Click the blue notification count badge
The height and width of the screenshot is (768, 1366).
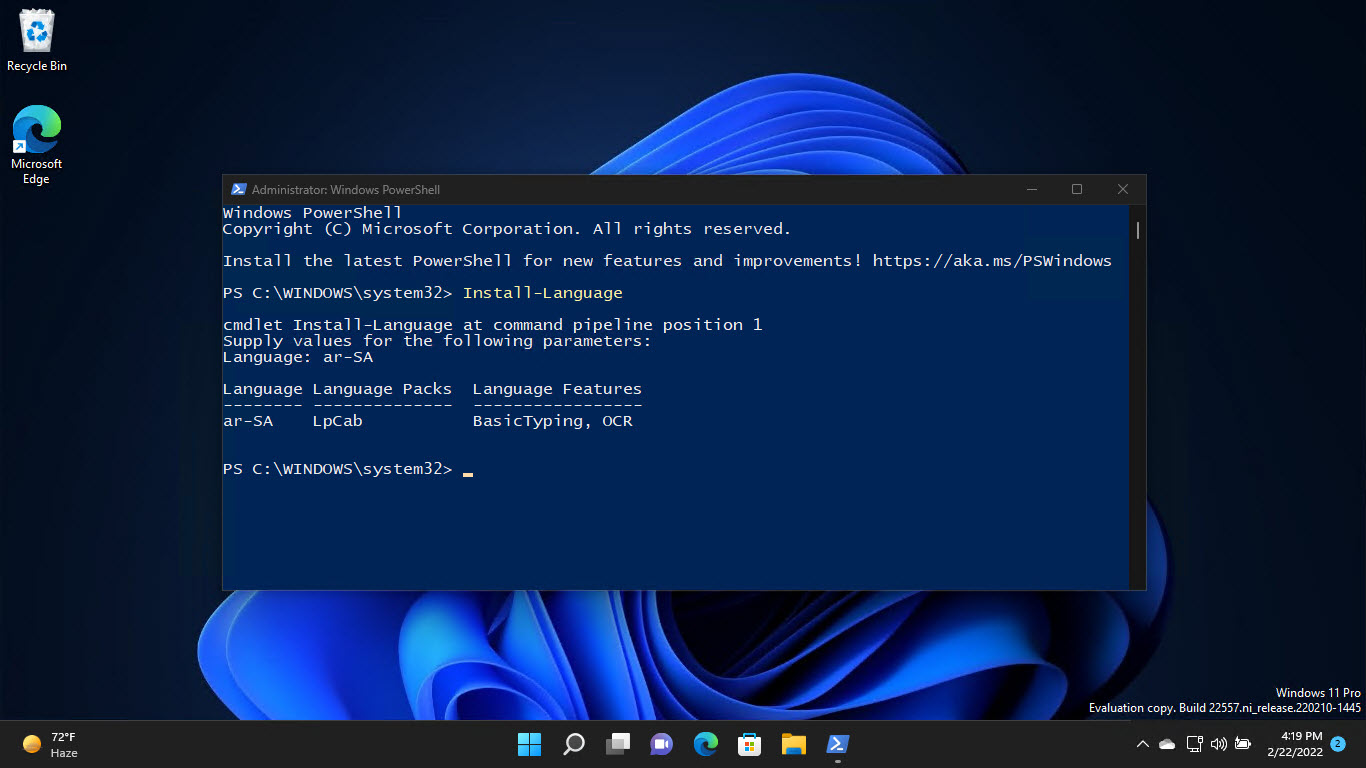1336,744
